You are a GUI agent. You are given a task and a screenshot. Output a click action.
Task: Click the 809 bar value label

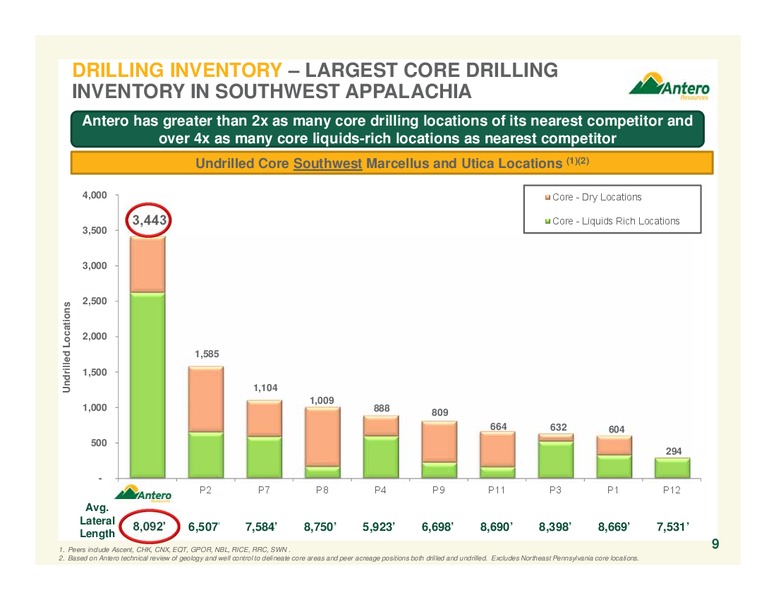439,412
